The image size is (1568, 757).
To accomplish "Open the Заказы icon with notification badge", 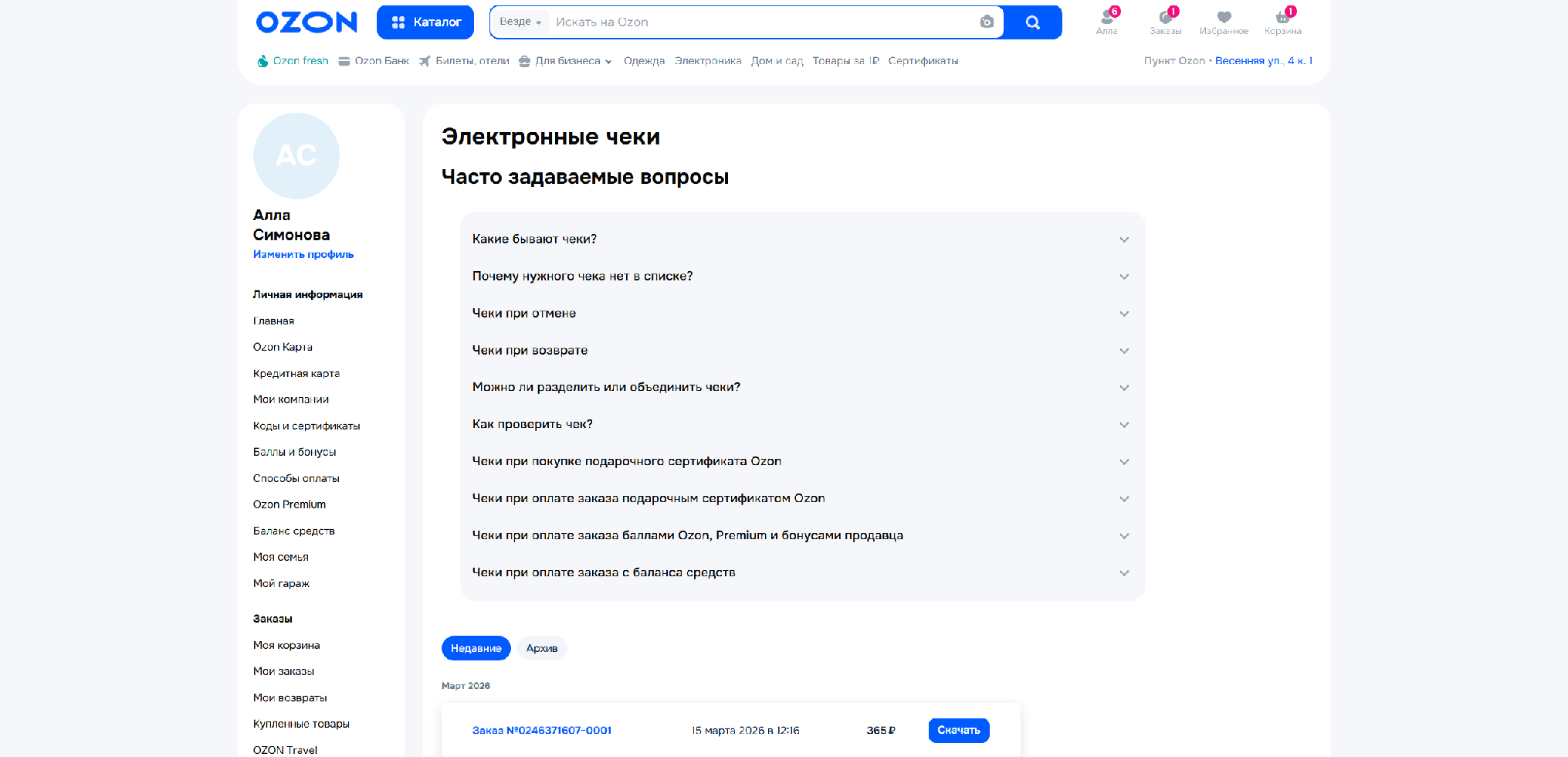I will [1166, 17].
